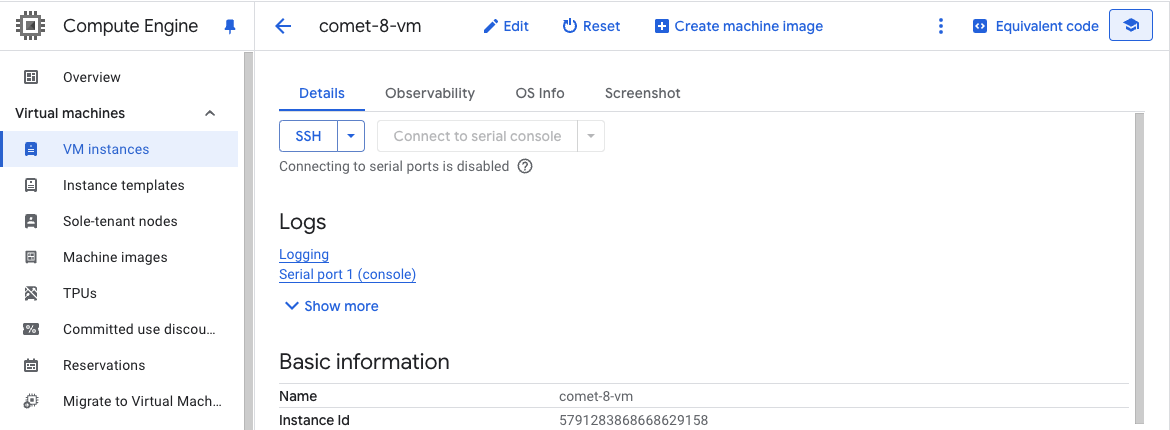Open the Screenshot tab

click(x=642, y=93)
